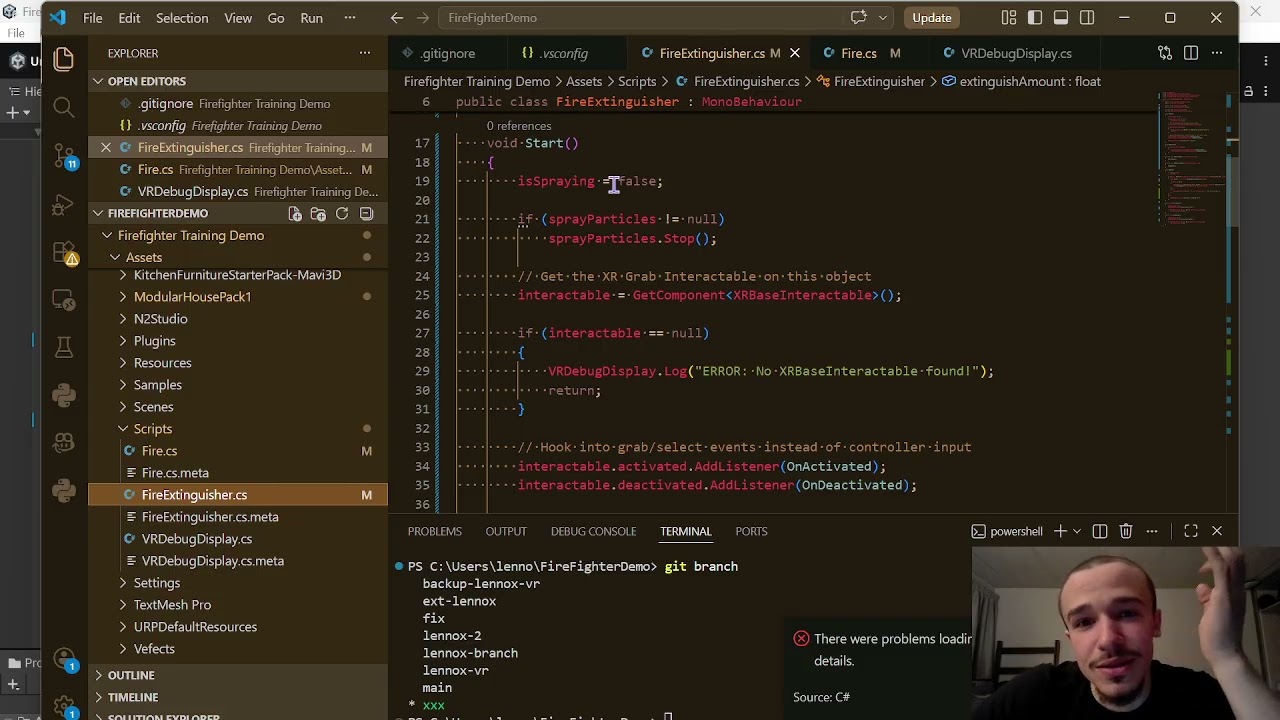Split the terminal pane
1280x720 pixels.
tap(1100, 531)
